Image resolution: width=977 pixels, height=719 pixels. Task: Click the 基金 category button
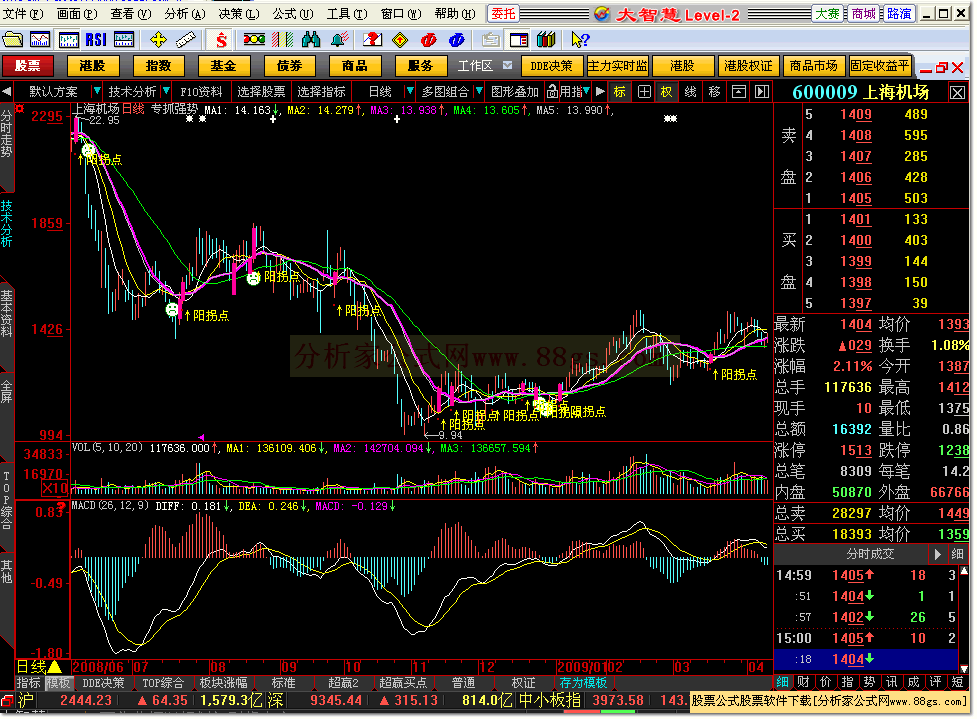click(x=223, y=65)
